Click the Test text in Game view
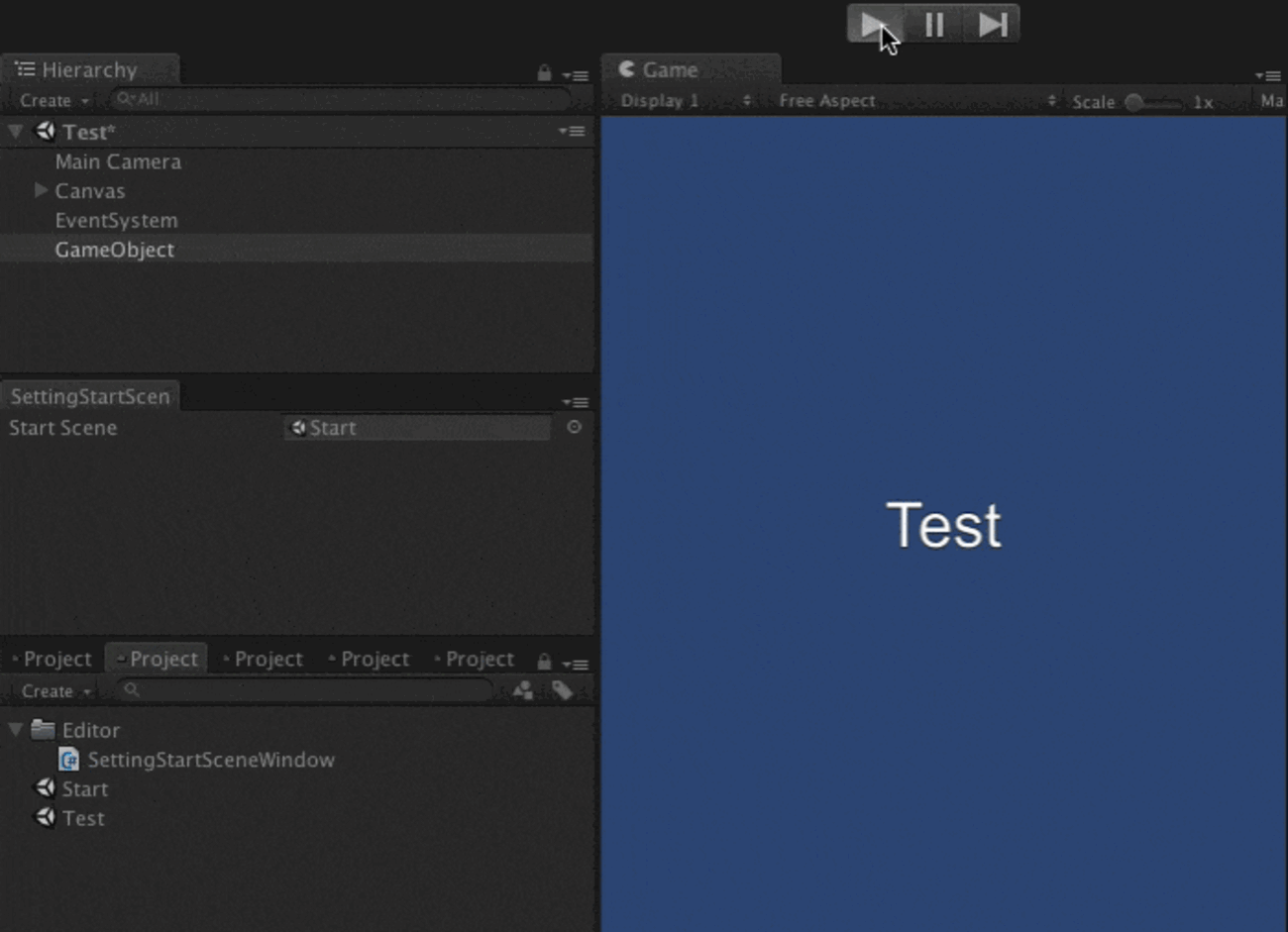The width and height of the screenshot is (1288, 932). pos(943,525)
